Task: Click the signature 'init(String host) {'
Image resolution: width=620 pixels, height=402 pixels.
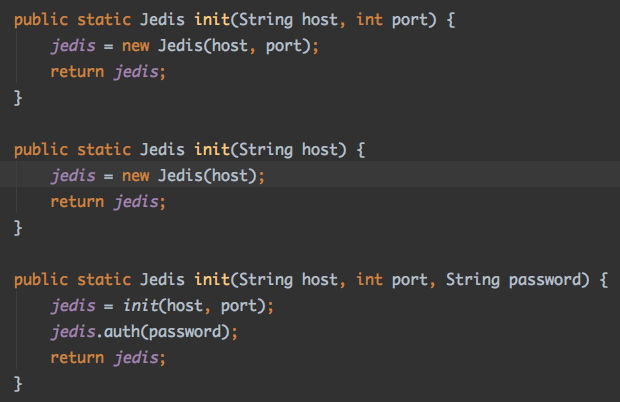Action: (280, 150)
